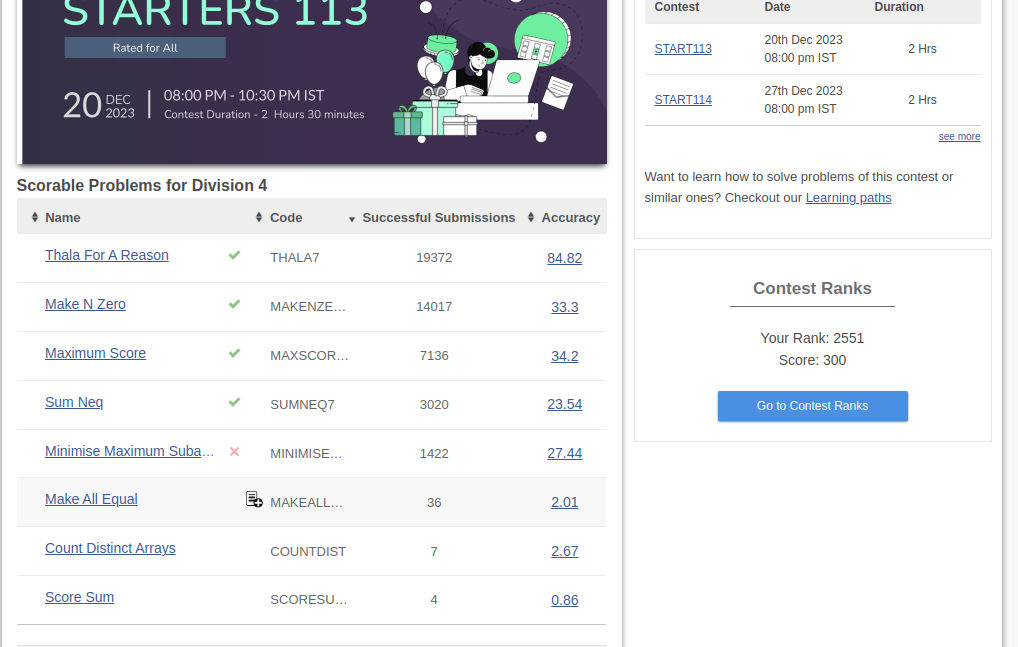This screenshot has height=647, width=1018.
Task: Open the Score Sum problem
Action: 79,597
